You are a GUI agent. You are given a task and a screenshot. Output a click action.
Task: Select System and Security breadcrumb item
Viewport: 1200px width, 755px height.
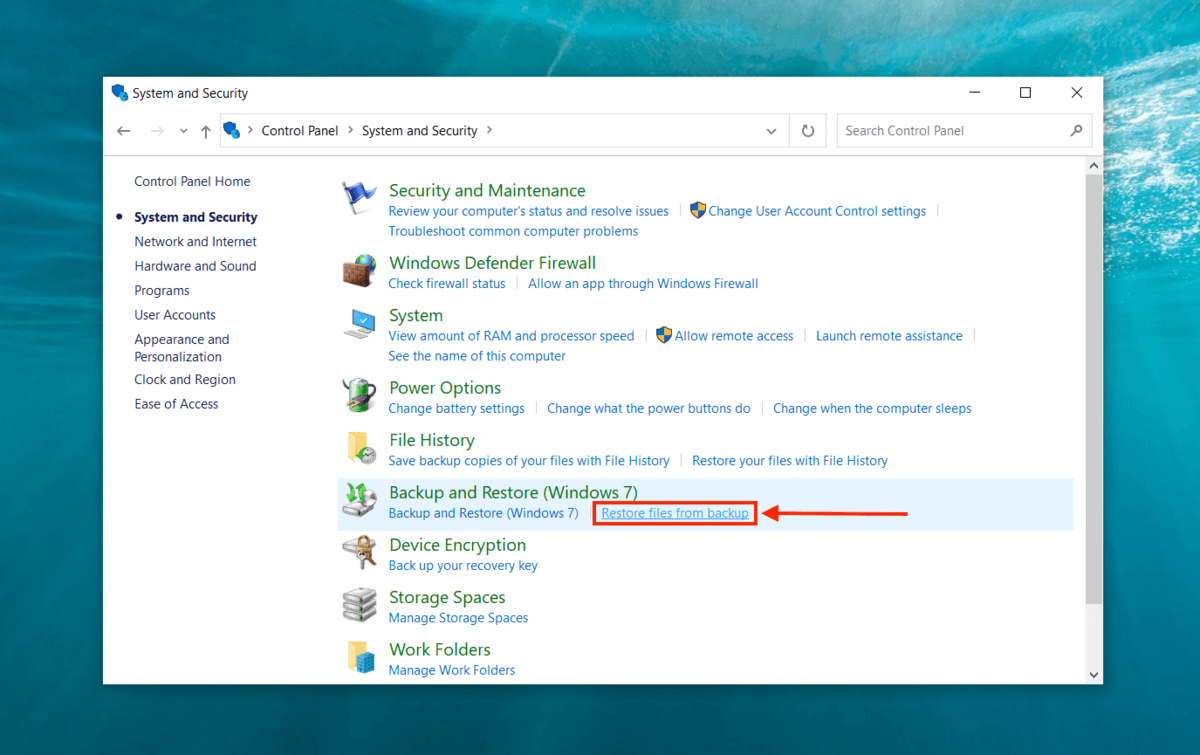420,130
